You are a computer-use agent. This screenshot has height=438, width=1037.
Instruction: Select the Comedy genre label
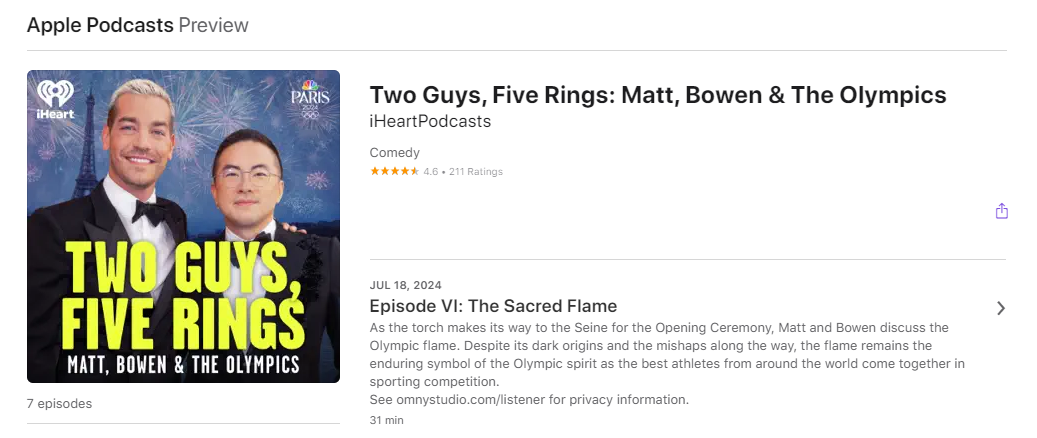point(395,153)
